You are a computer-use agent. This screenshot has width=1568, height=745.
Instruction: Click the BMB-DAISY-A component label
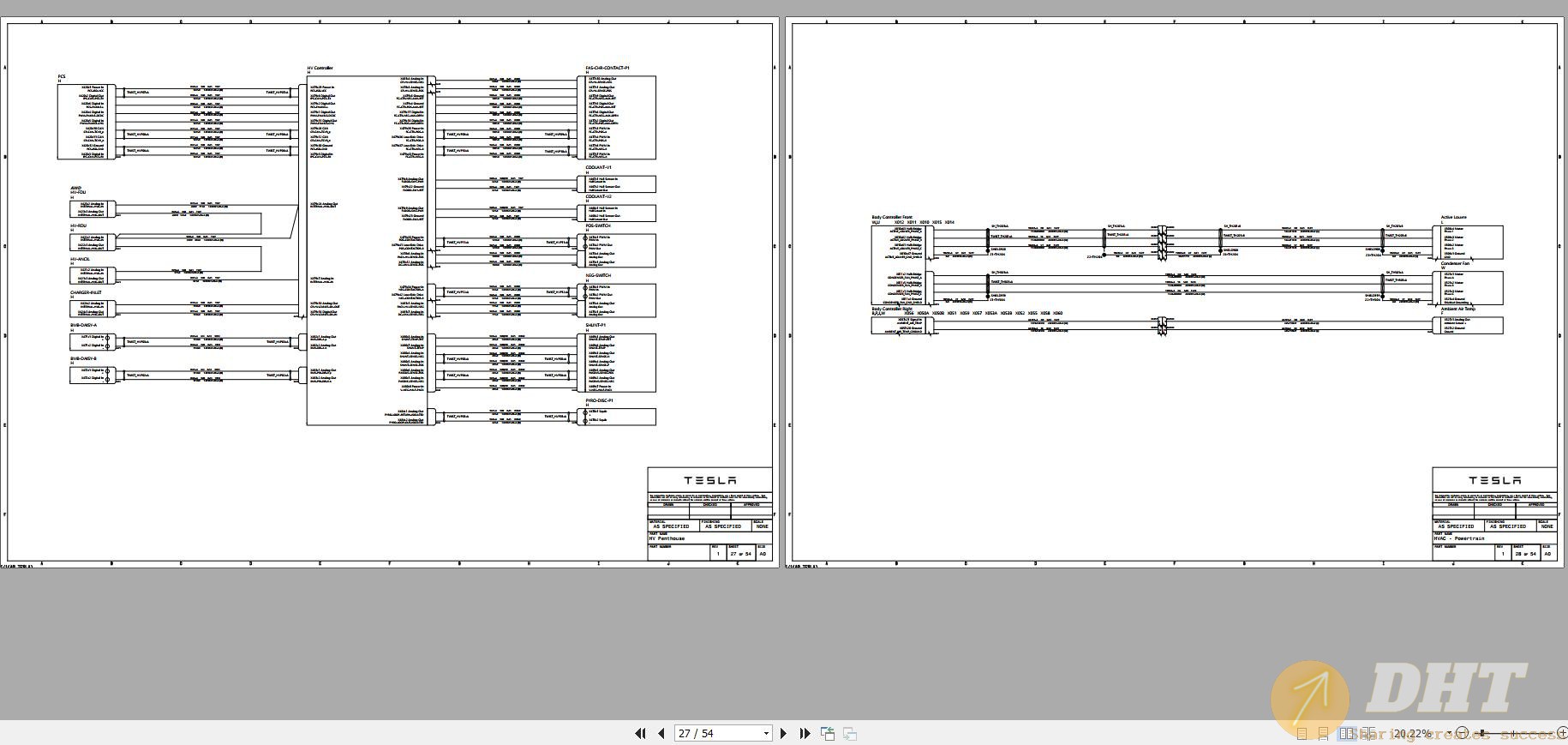point(84,326)
